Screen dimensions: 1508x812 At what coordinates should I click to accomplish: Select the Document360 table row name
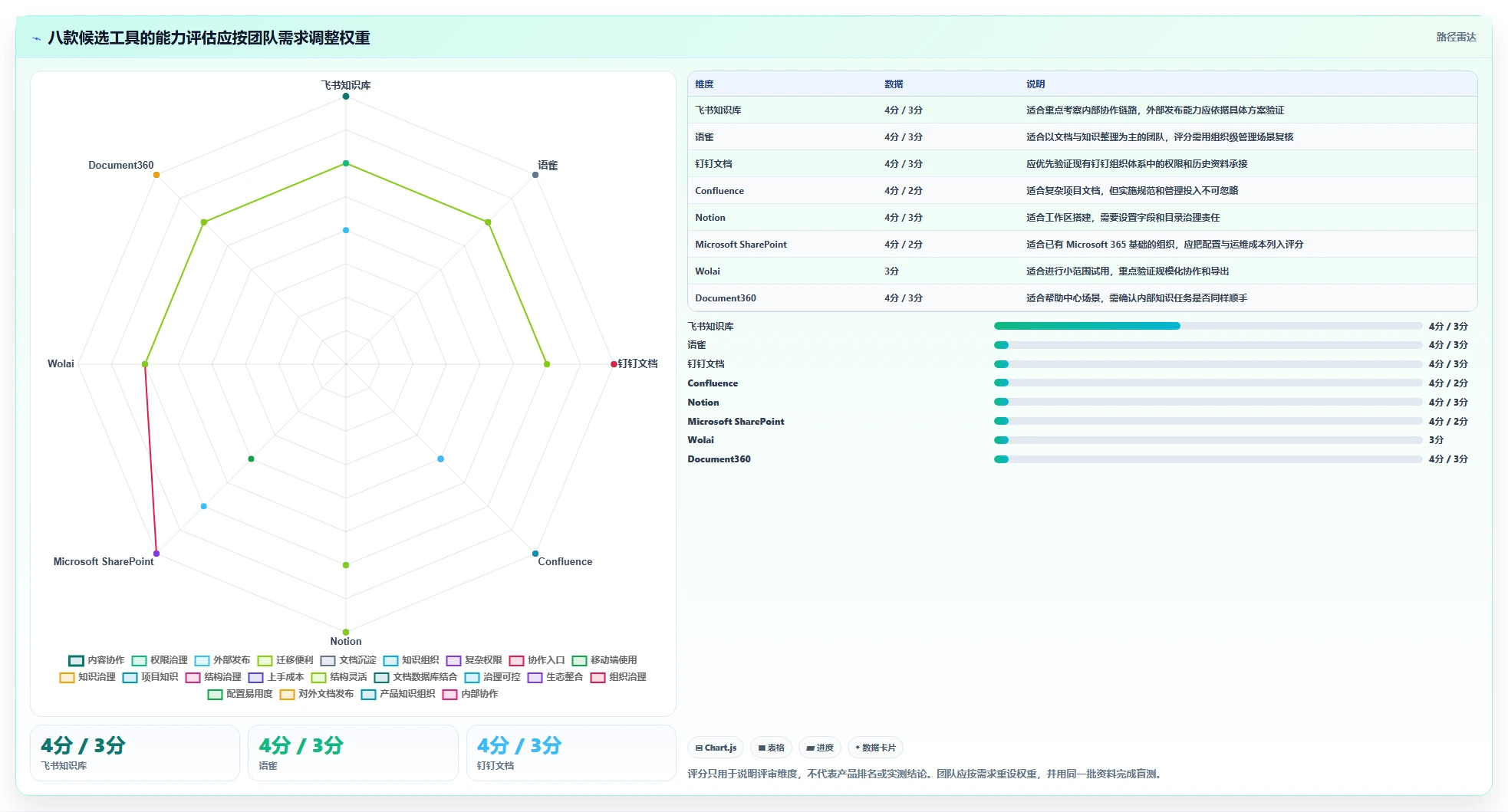726,298
